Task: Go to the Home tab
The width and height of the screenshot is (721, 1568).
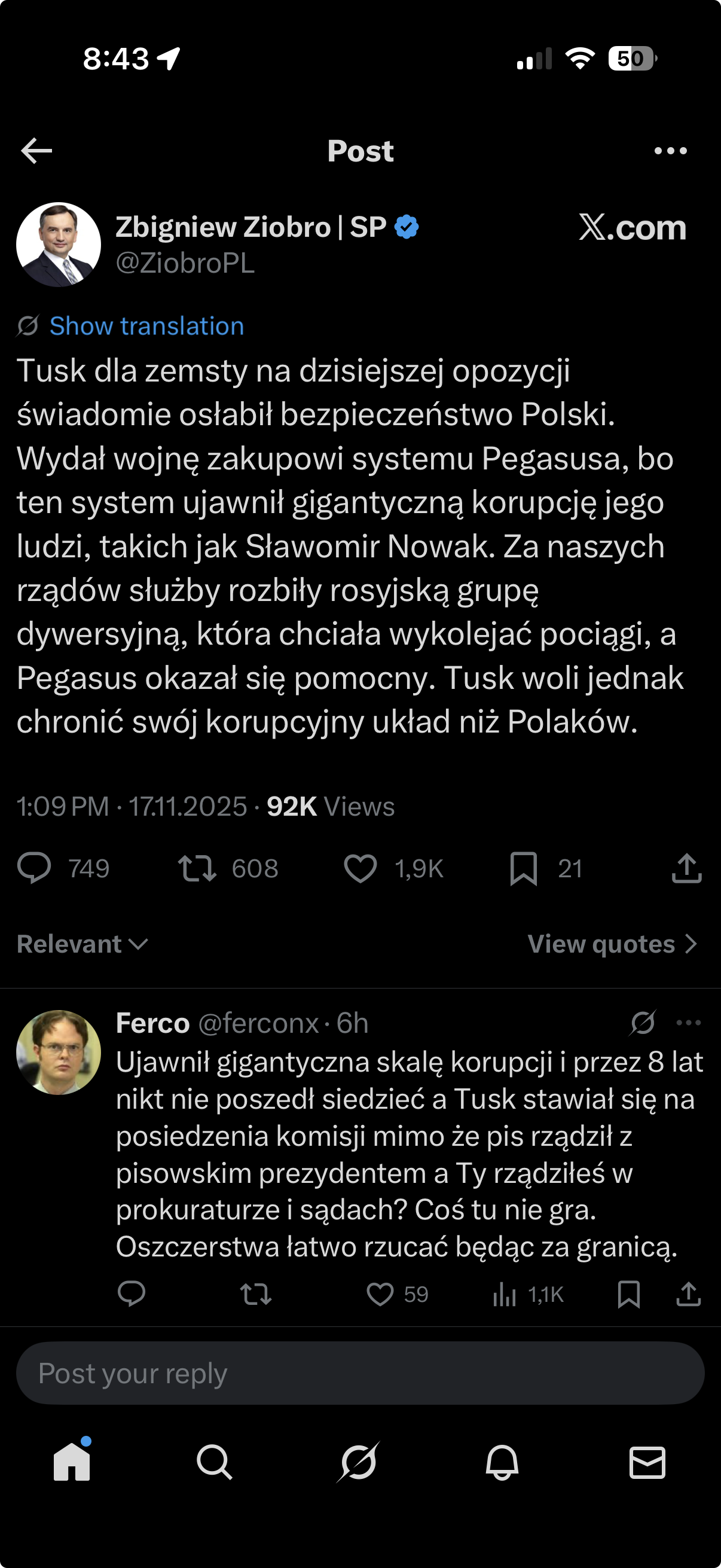Action: tap(72, 1462)
